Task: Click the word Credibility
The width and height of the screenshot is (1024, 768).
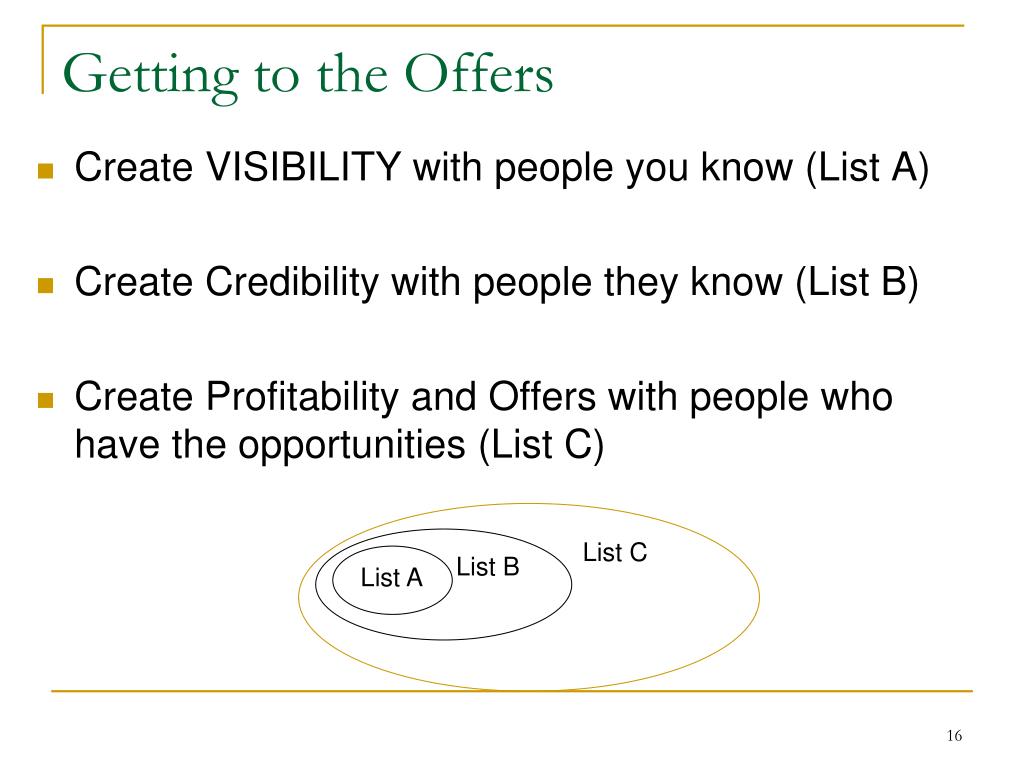Action: pyautogui.click(x=292, y=282)
